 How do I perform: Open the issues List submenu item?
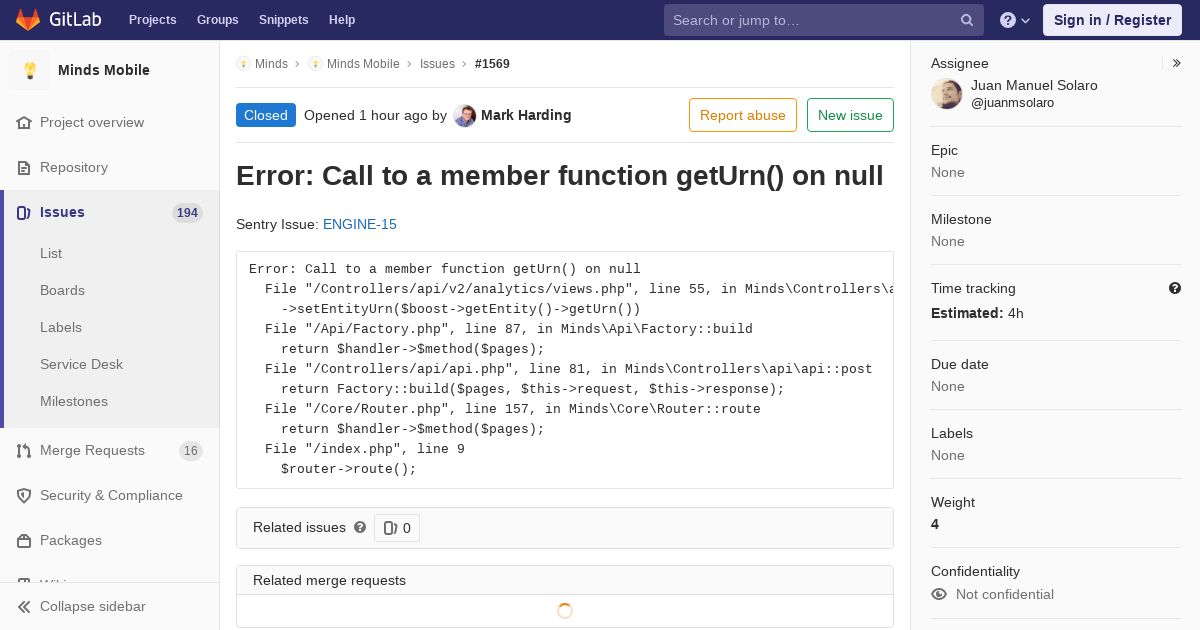coord(51,253)
